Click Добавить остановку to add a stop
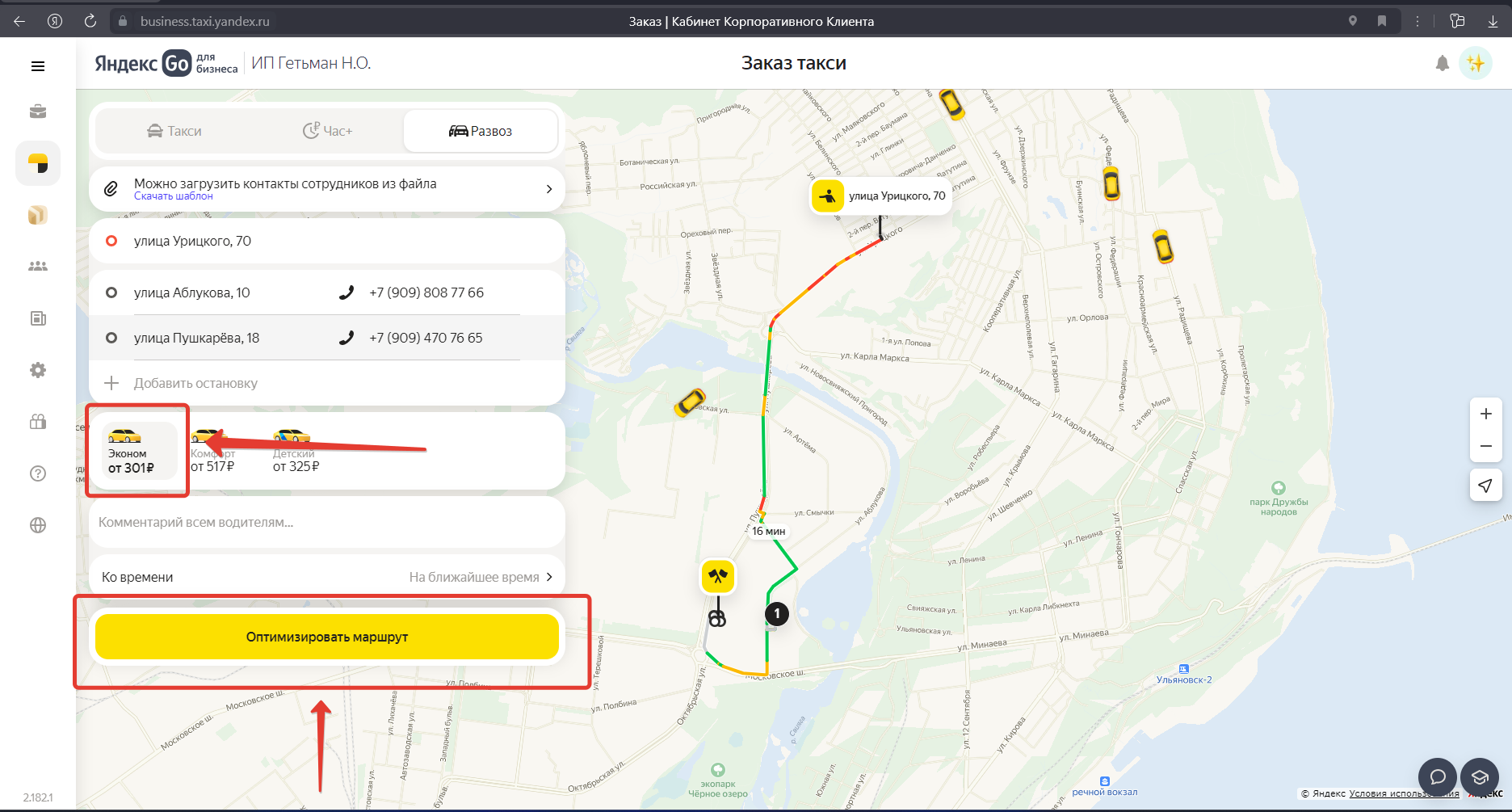 [195, 383]
